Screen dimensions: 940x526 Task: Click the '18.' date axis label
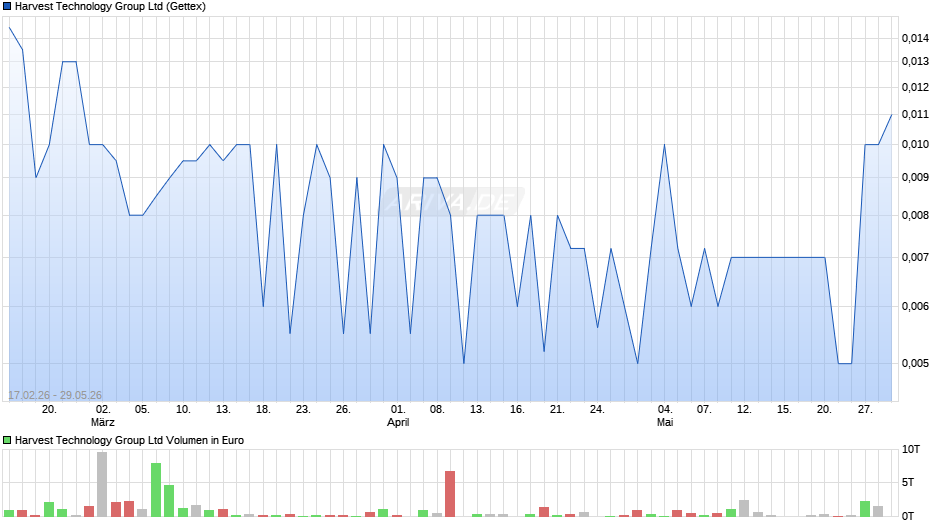(263, 410)
